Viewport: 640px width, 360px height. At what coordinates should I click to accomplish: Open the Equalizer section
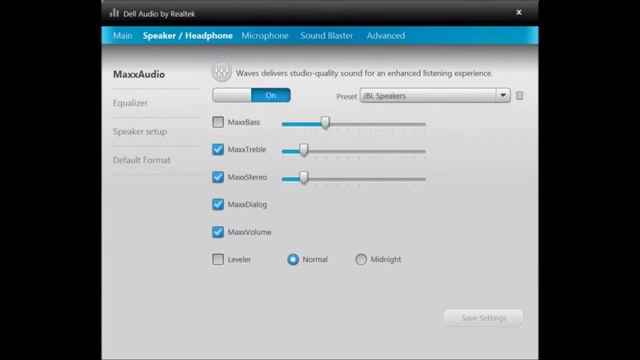(130, 103)
